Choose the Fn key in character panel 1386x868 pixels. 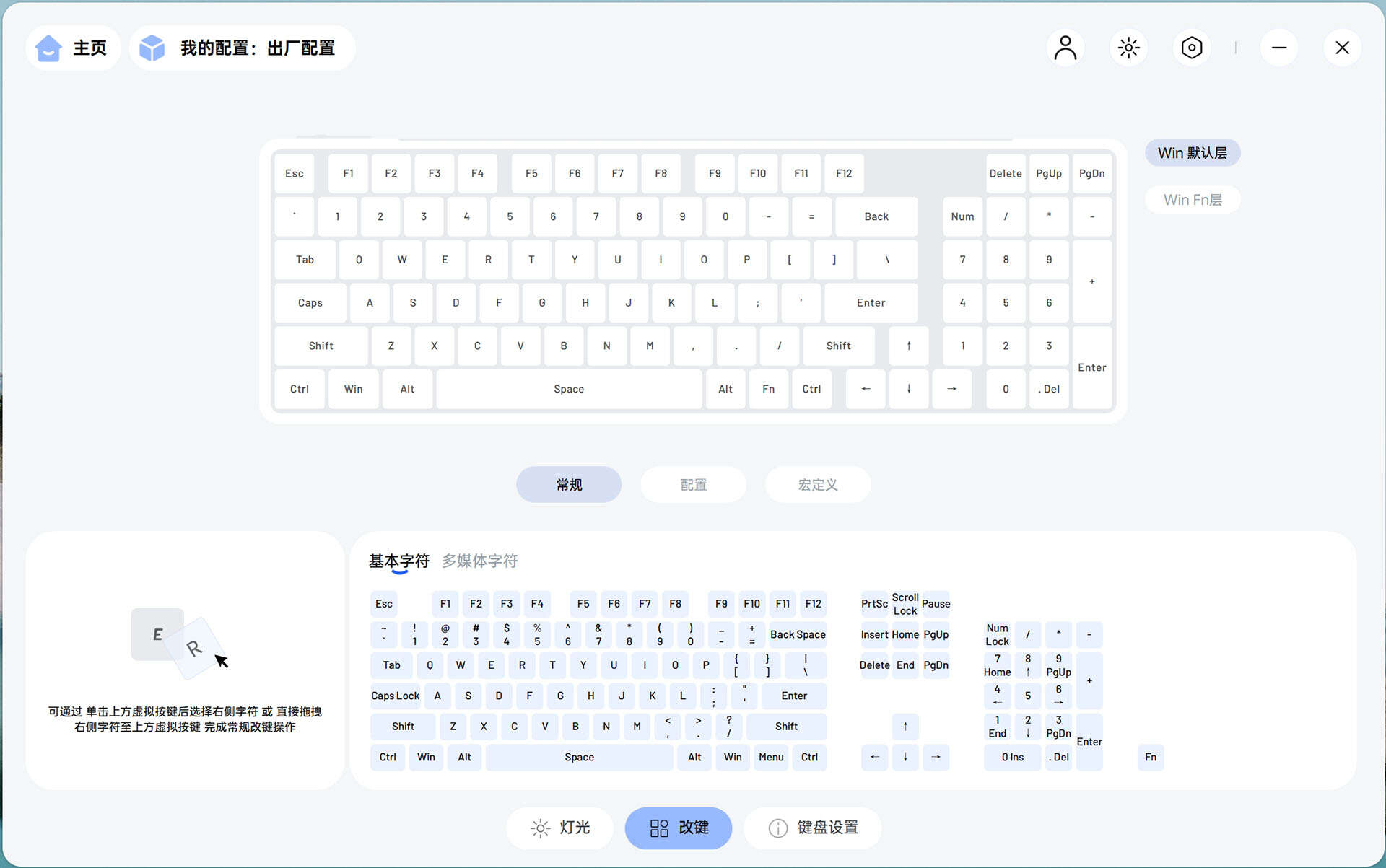[1150, 757]
